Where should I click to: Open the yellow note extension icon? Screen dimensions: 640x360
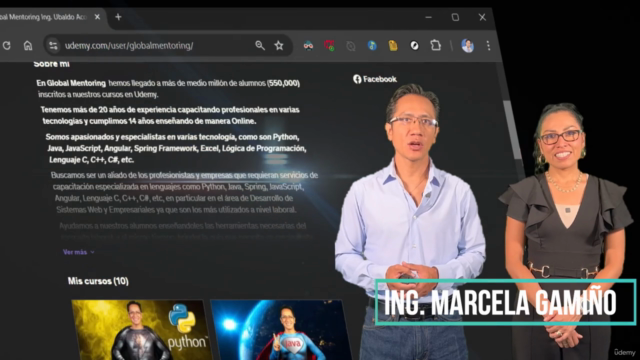(x=393, y=45)
